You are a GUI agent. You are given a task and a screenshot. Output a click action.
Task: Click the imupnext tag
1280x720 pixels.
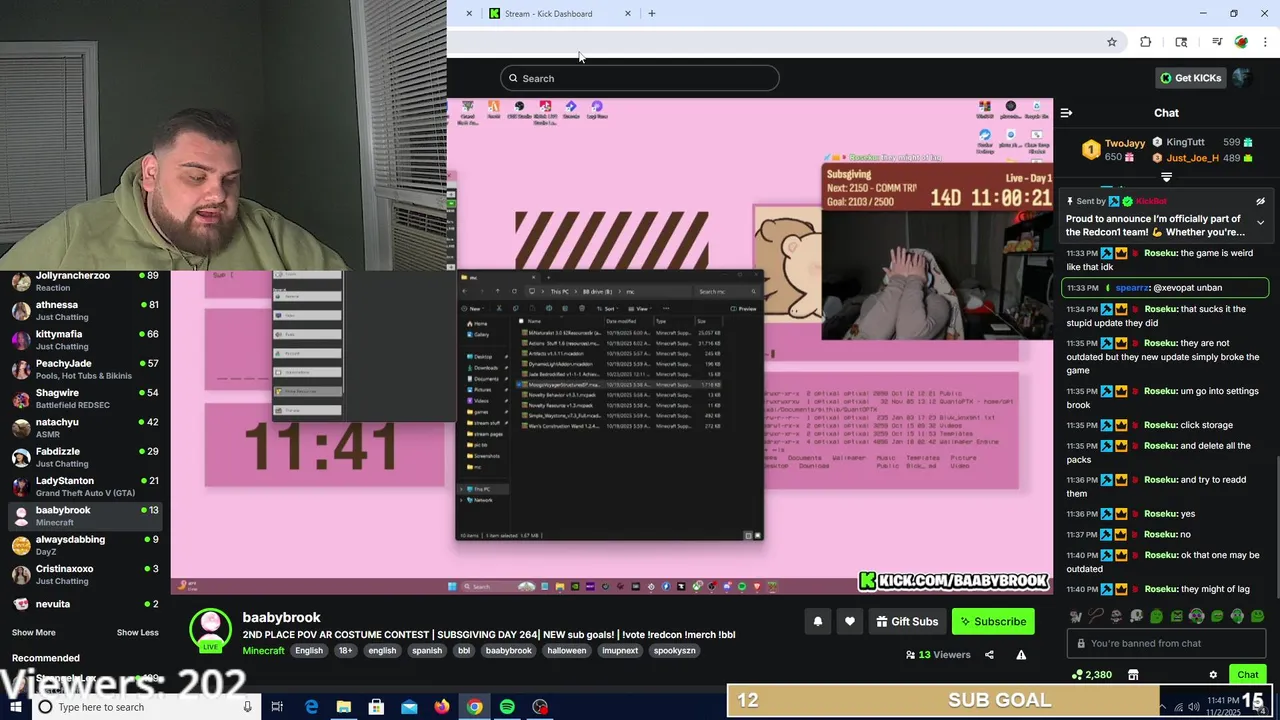click(620, 650)
